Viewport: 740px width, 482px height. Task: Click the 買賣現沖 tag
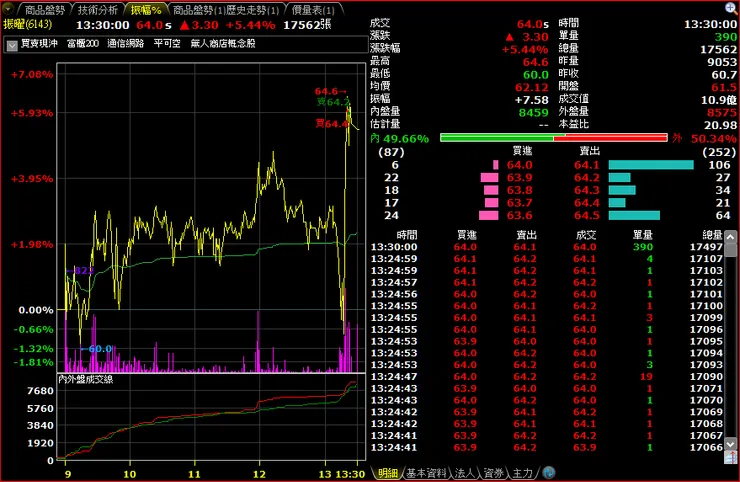pos(39,43)
